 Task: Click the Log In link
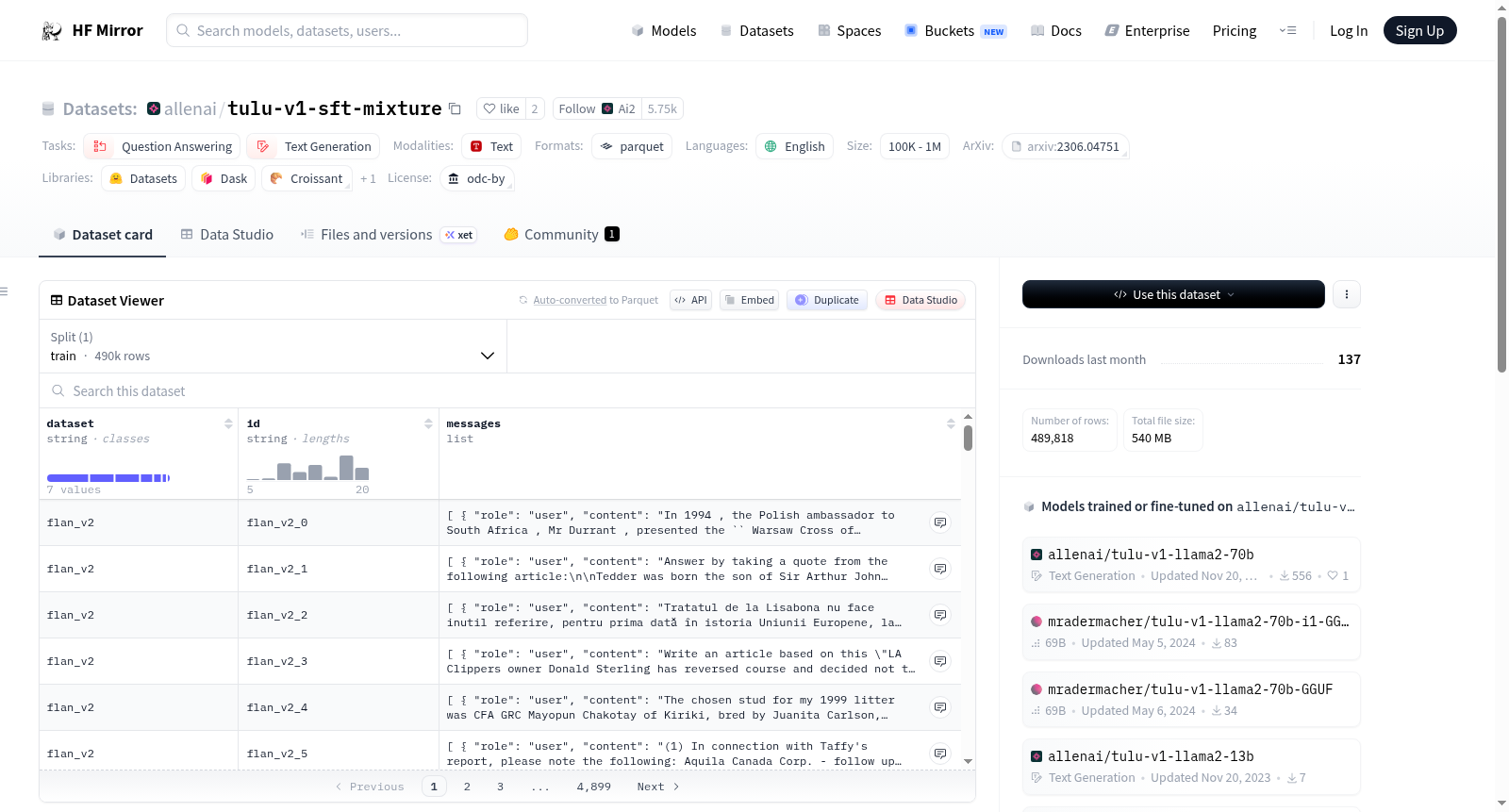coord(1349,31)
